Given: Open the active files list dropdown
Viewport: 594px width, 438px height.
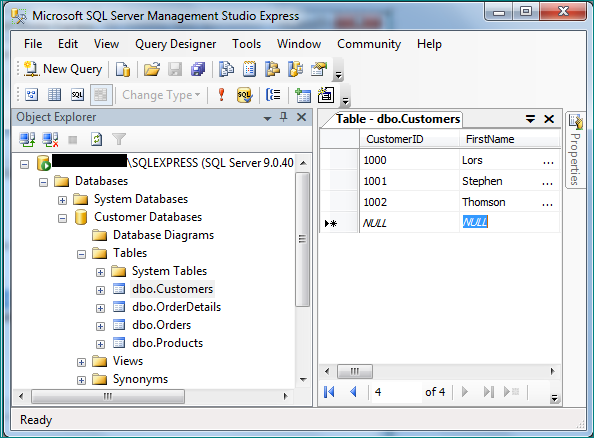Looking at the screenshot, I should tap(530, 119).
